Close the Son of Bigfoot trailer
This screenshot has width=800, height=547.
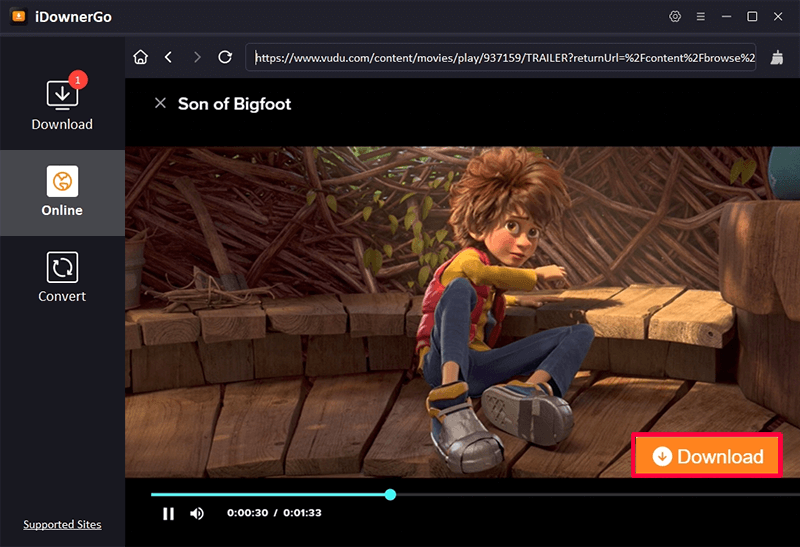(x=160, y=104)
